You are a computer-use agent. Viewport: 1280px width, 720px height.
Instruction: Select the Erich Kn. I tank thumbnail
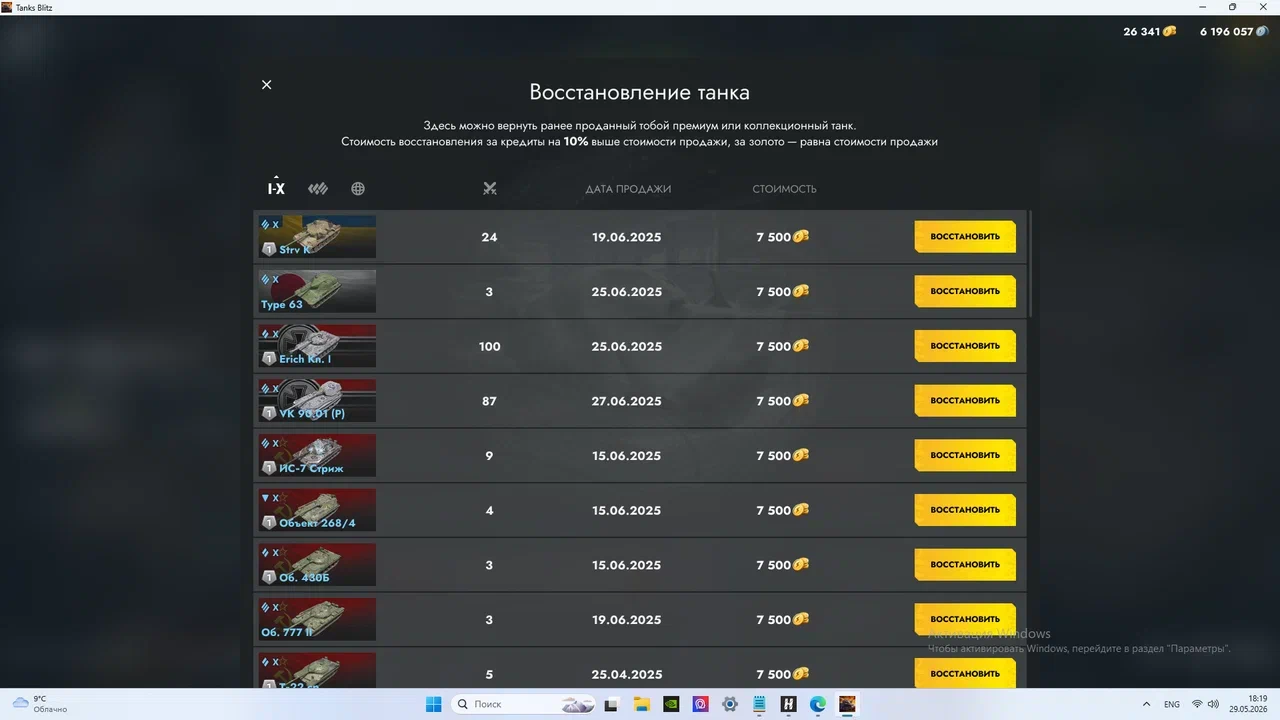pyautogui.click(x=317, y=346)
